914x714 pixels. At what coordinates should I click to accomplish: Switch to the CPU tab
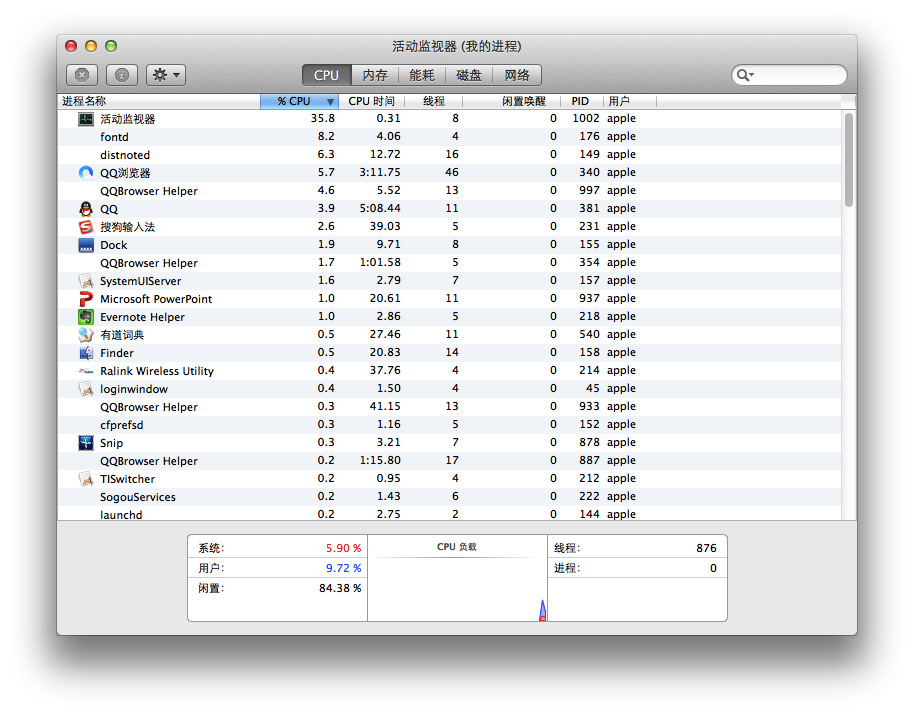pyautogui.click(x=326, y=75)
